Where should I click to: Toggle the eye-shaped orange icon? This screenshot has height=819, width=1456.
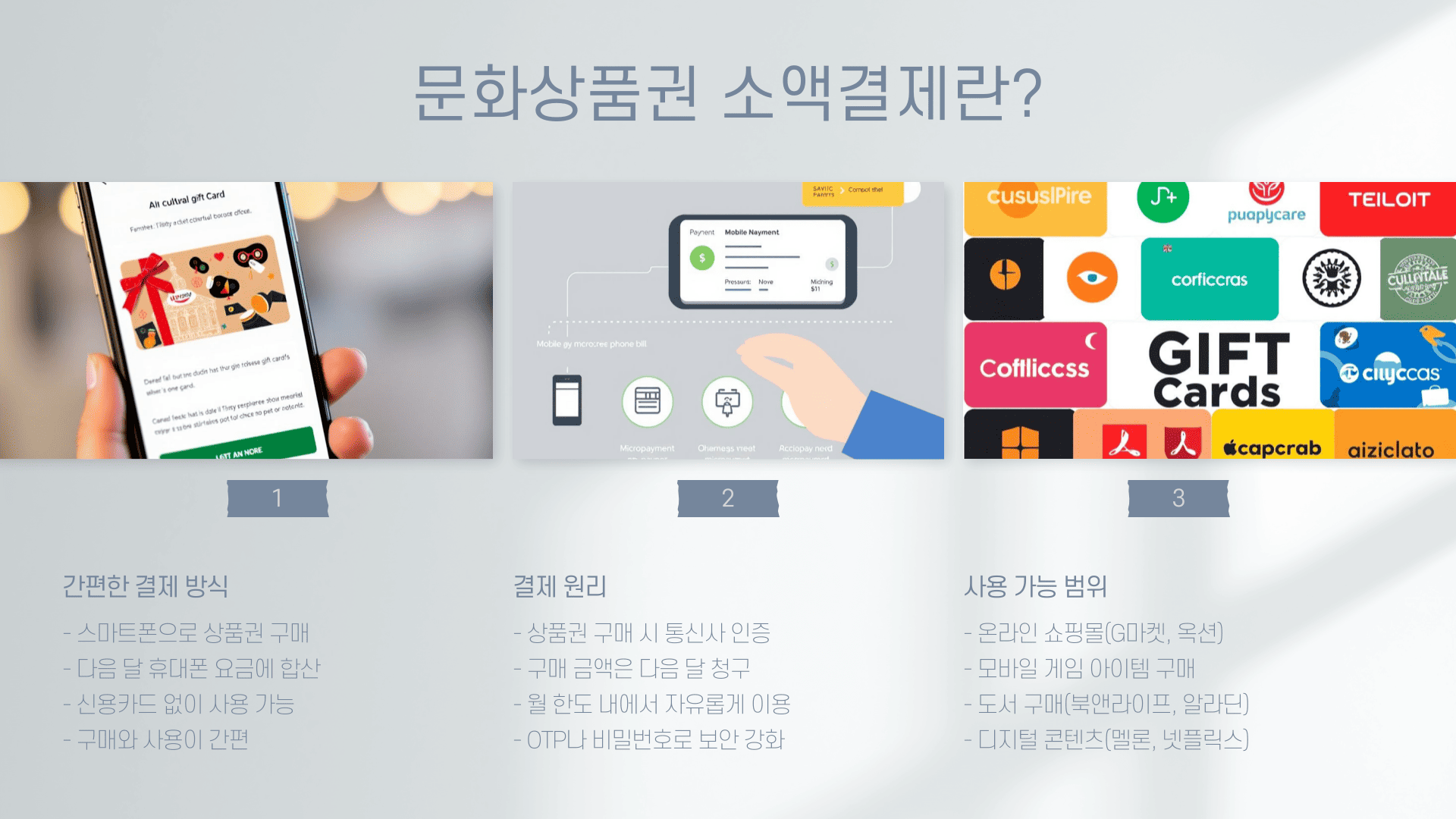click(x=1091, y=278)
